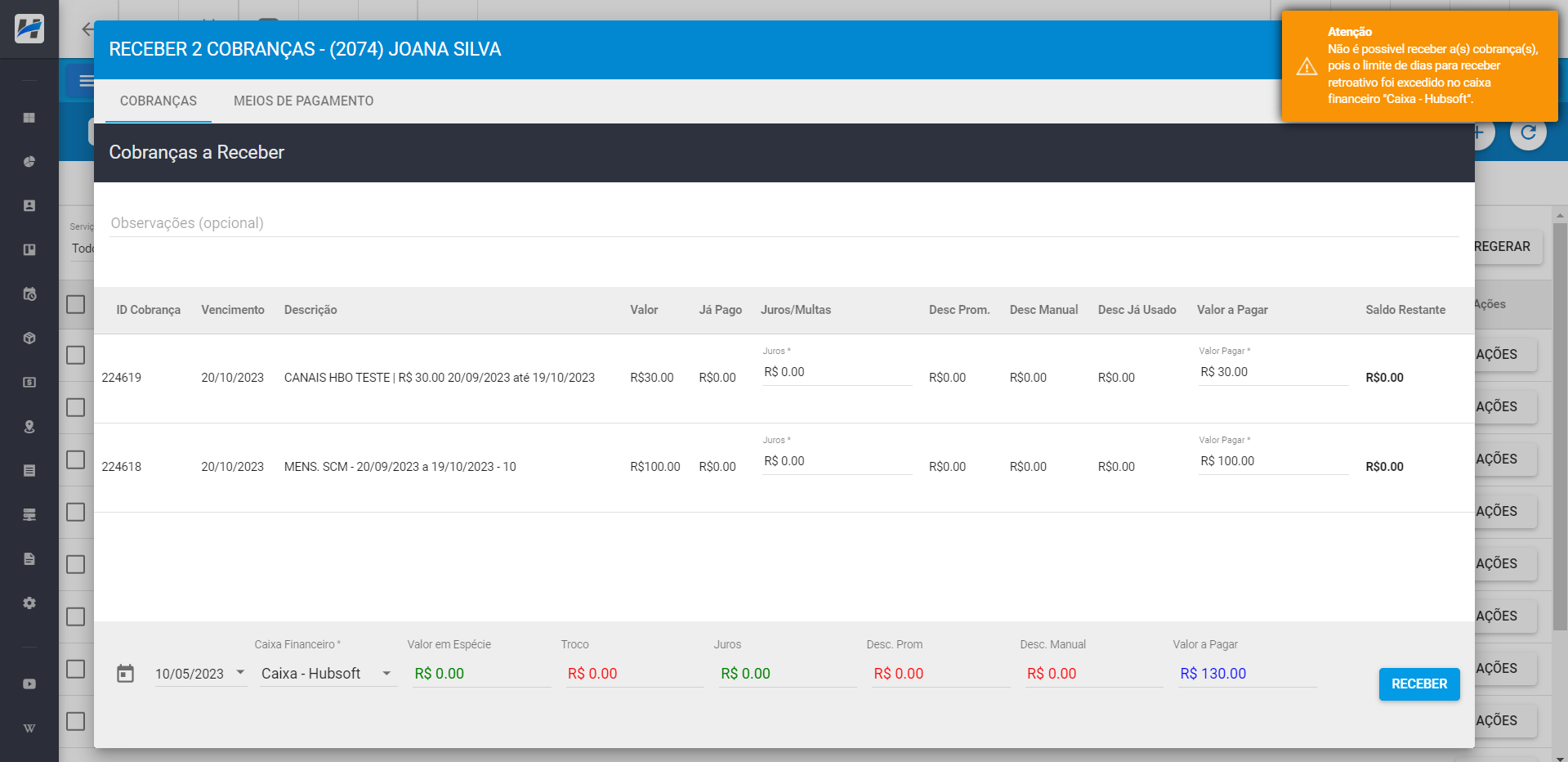Click the Valor em Espécie field
Screen dimensions: 1568x762
[482, 674]
